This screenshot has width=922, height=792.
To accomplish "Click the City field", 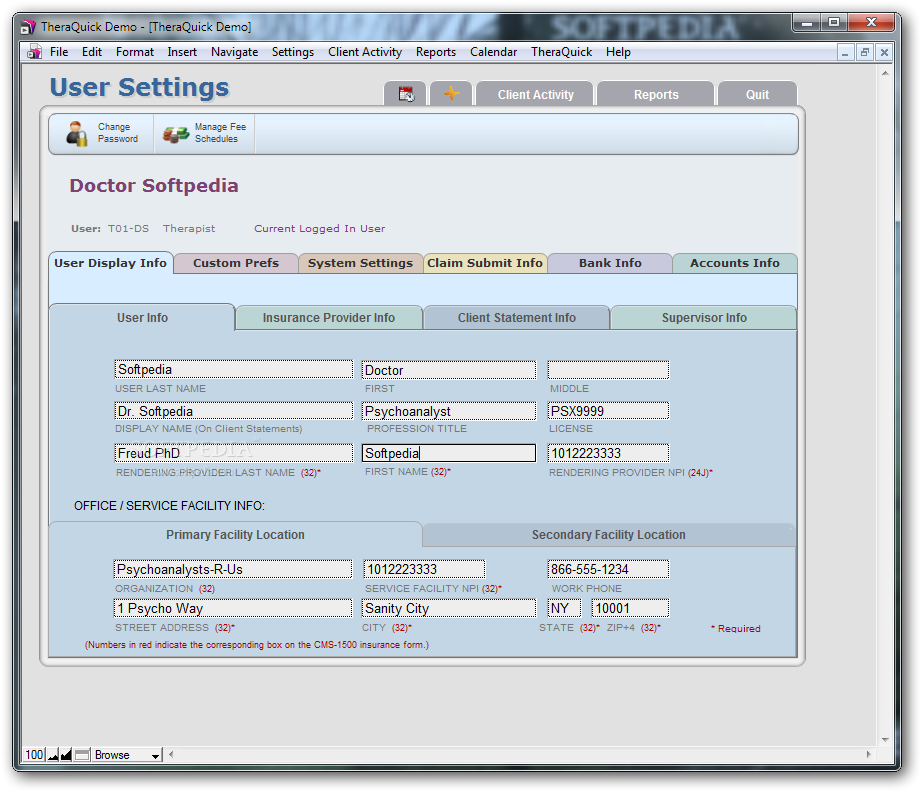I will pos(449,608).
